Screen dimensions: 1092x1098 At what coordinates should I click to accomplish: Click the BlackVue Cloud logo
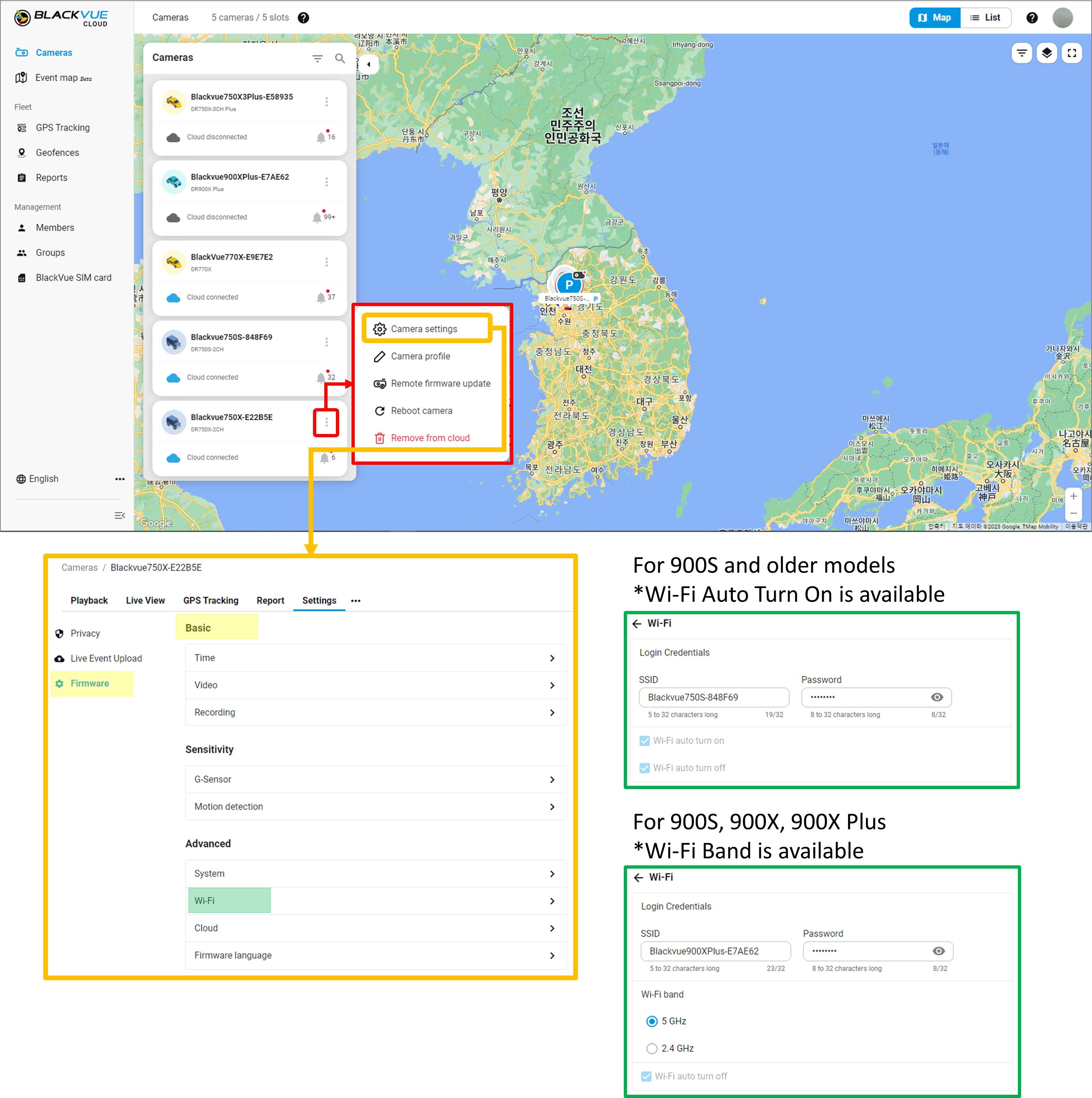click(61, 18)
